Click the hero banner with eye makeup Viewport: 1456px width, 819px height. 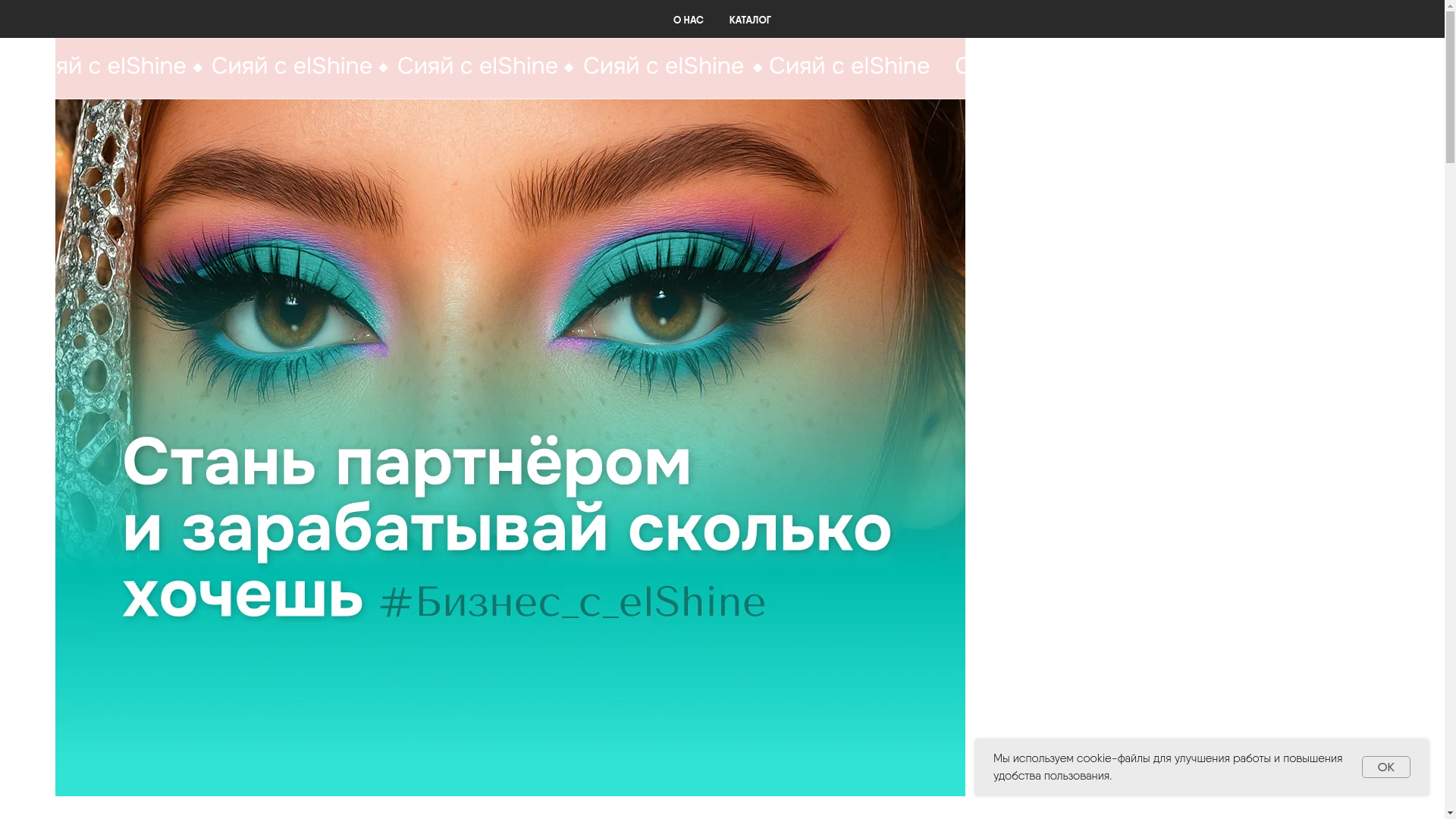(x=510, y=447)
